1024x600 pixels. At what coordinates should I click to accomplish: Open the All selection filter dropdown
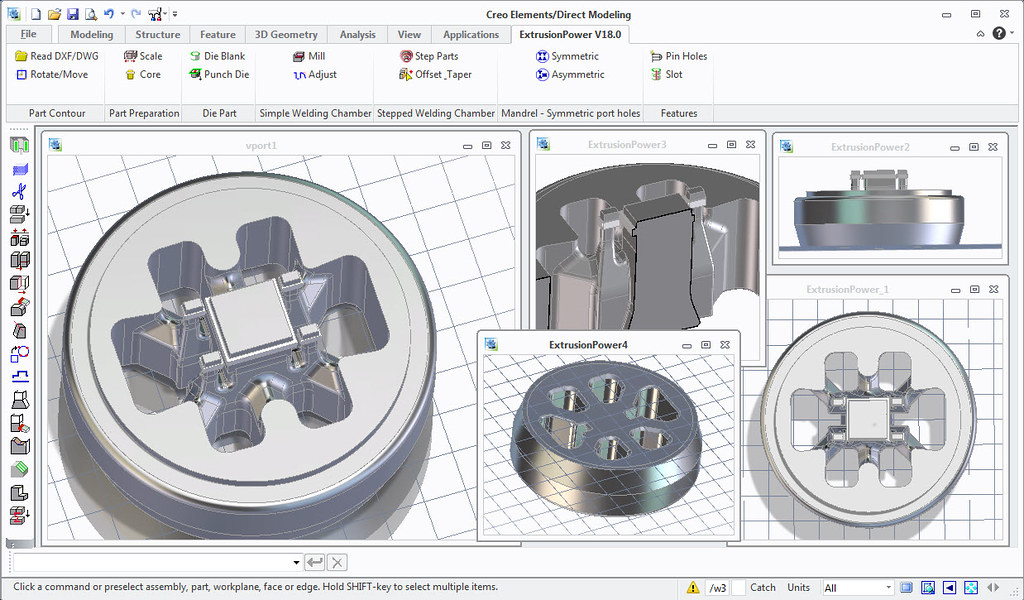coord(857,588)
